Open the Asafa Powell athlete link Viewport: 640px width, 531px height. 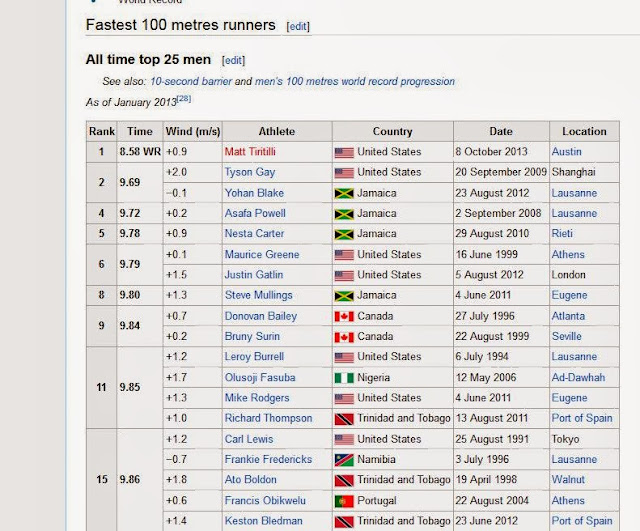[x=255, y=213]
